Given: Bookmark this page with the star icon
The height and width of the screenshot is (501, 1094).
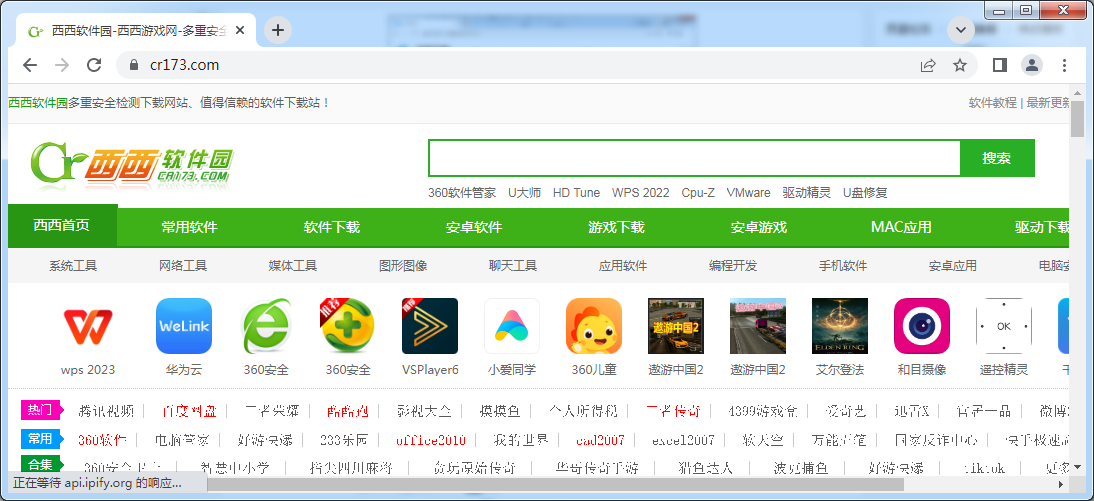Looking at the screenshot, I should click(960, 65).
